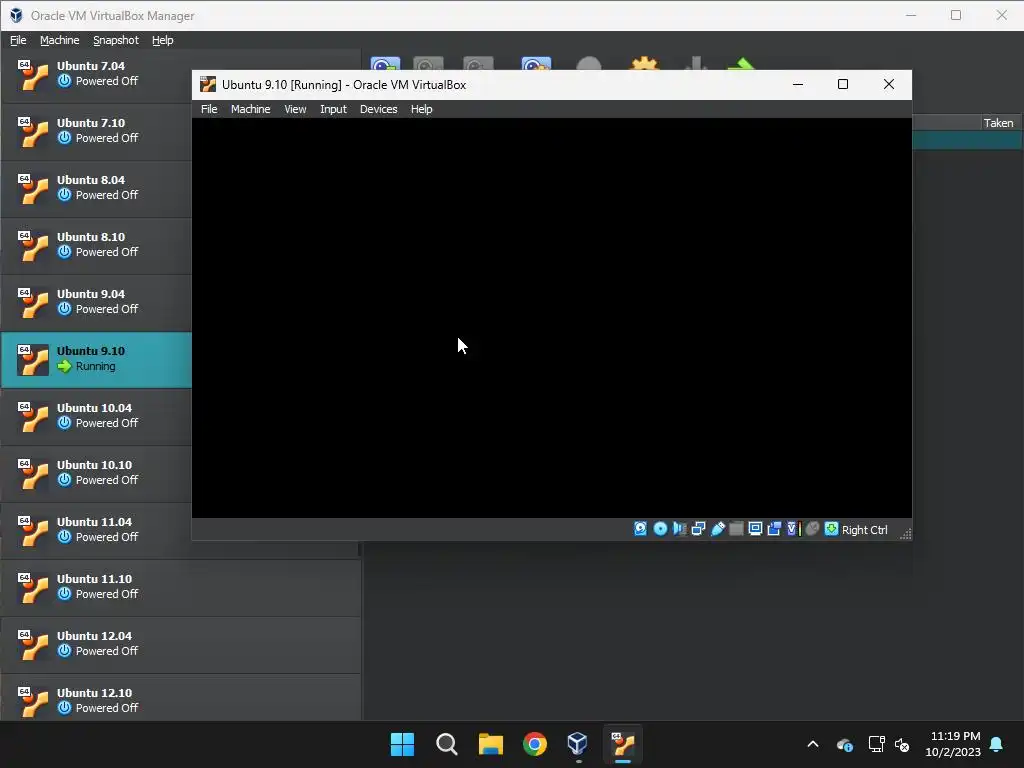1024x768 pixels.
Task: Open File menu in VirtualBox Manager
Action: pyautogui.click(x=18, y=40)
